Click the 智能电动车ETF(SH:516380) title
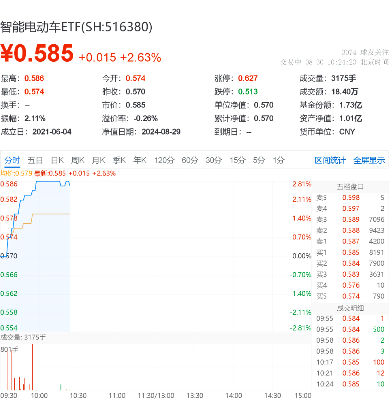This screenshot has height=414, width=389. click(76, 27)
